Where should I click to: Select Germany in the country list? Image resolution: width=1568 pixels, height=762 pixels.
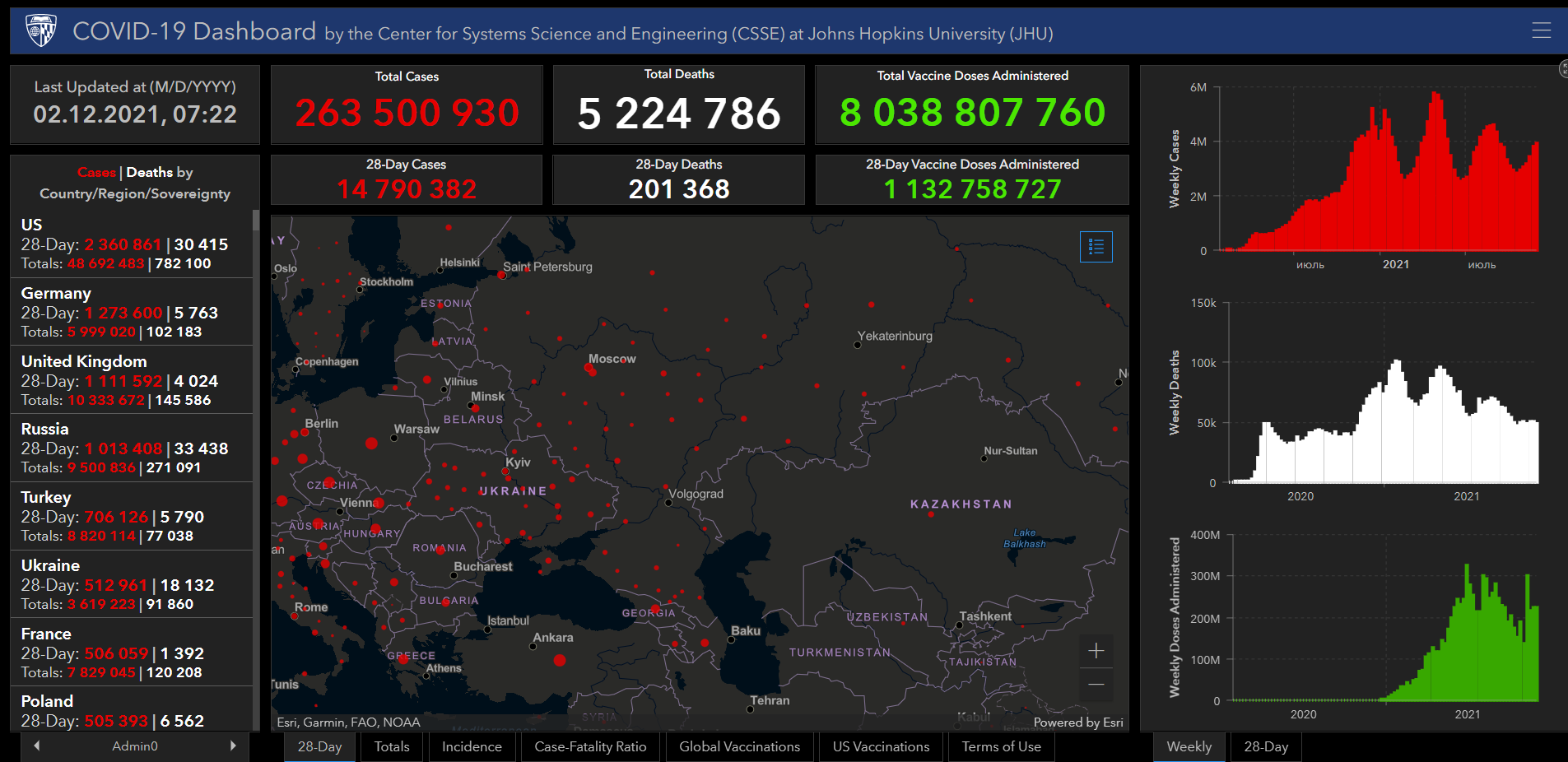point(132,312)
